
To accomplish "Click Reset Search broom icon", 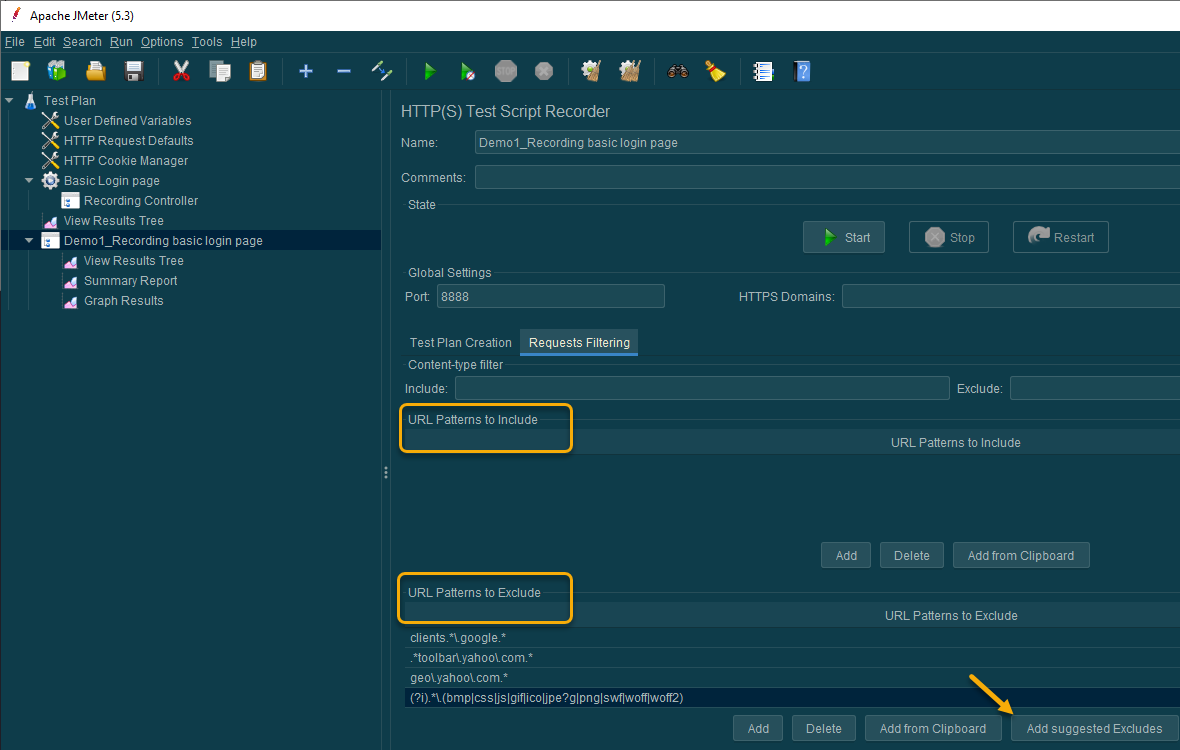I will pyautogui.click(x=715, y=71).
